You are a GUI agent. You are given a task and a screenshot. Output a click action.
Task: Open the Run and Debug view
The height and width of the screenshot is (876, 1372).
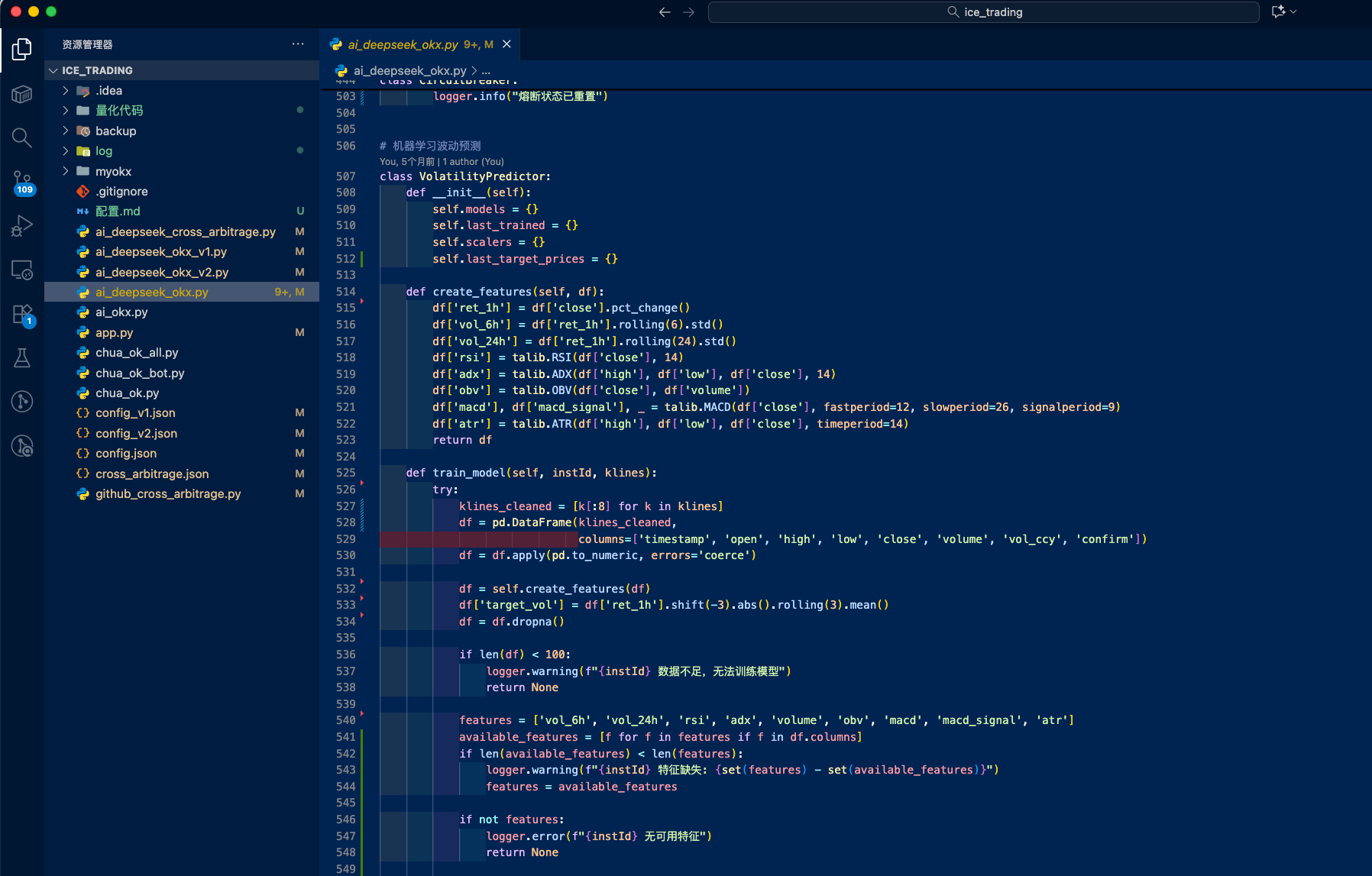pyautogui.click(x=21, y=226)
